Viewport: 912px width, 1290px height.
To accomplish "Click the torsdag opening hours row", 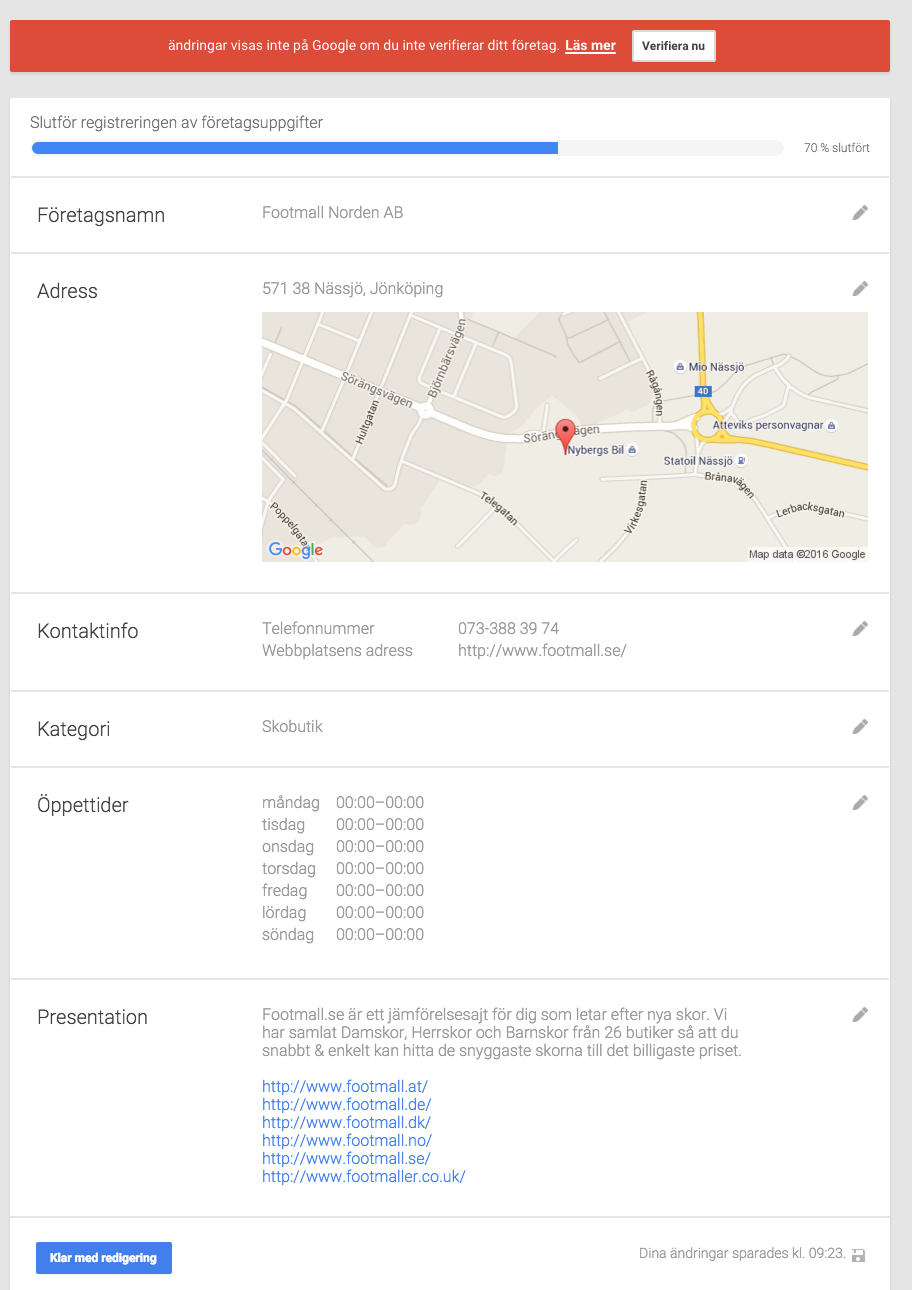I will coord(343,868).
